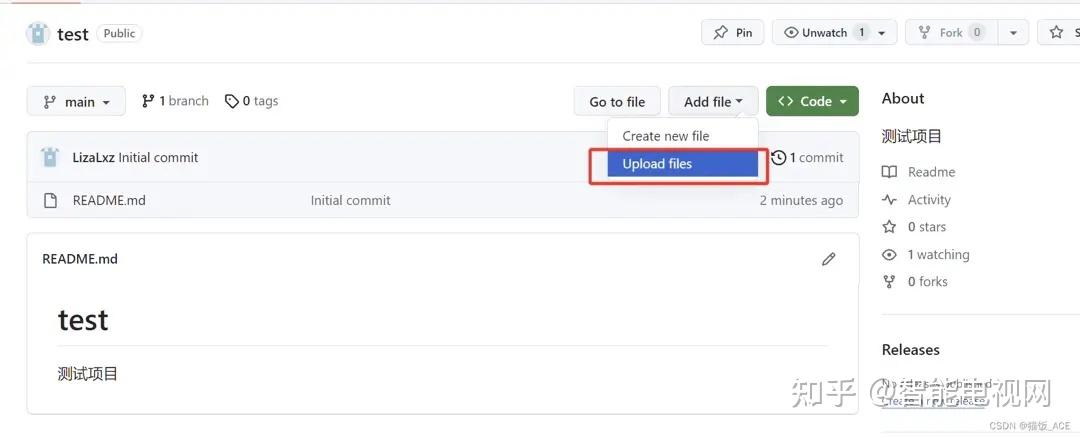The height and width of the screenshot is (437, 1080).
Task: Select Upload files menu item
Action: (x=657, y=164)
